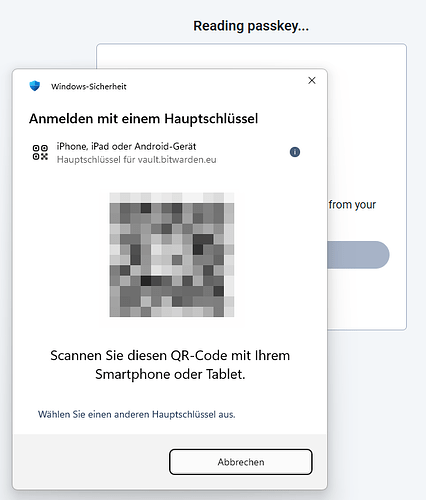Close the Windows-Sicherheit dialog with the X
This screenshot has height=500, width=426.
click(312, 80)
